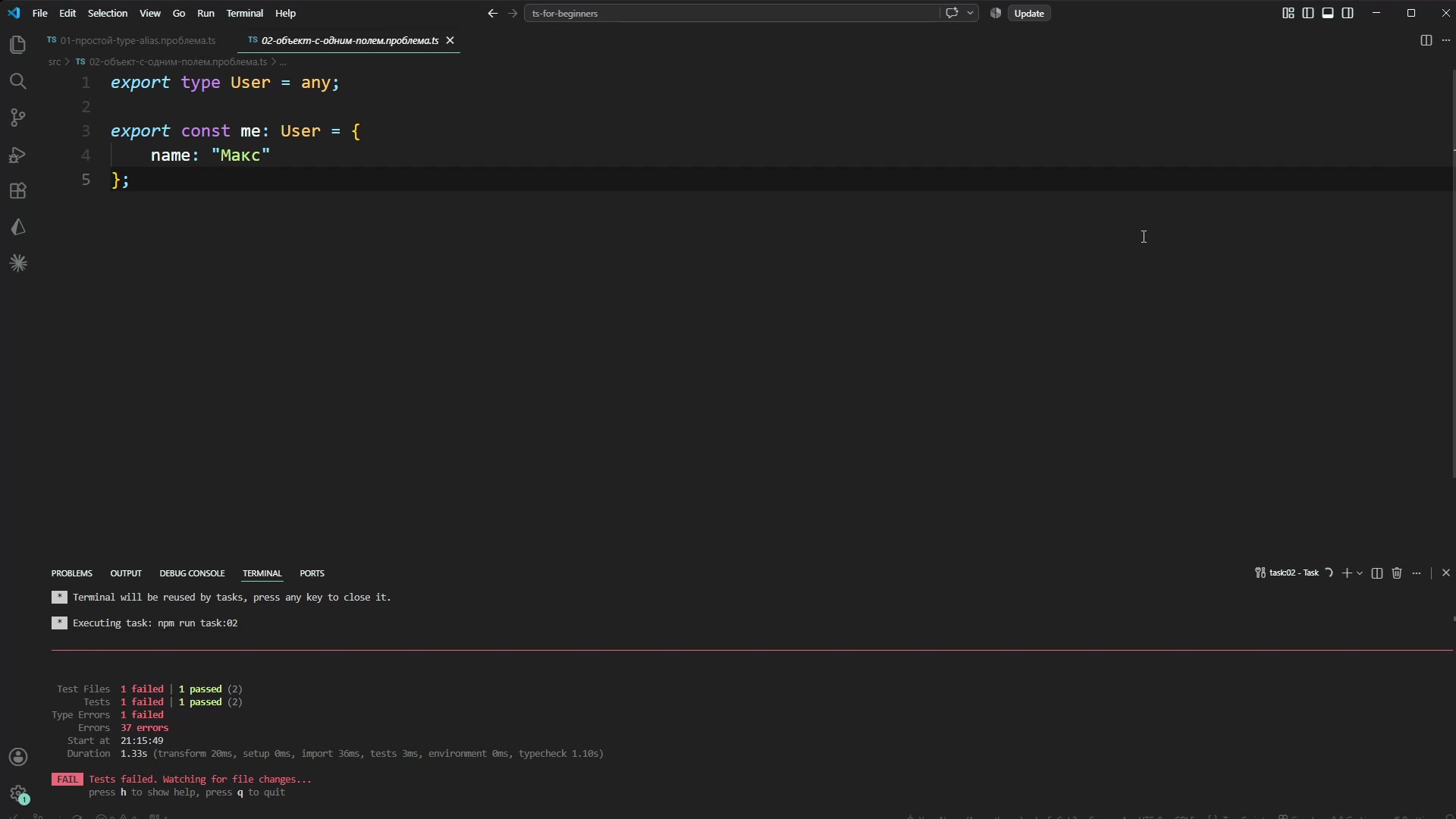This screenshot has height=819, width=1456.
Task: Toggle the bottom panel layout button
Action: 1328,13
